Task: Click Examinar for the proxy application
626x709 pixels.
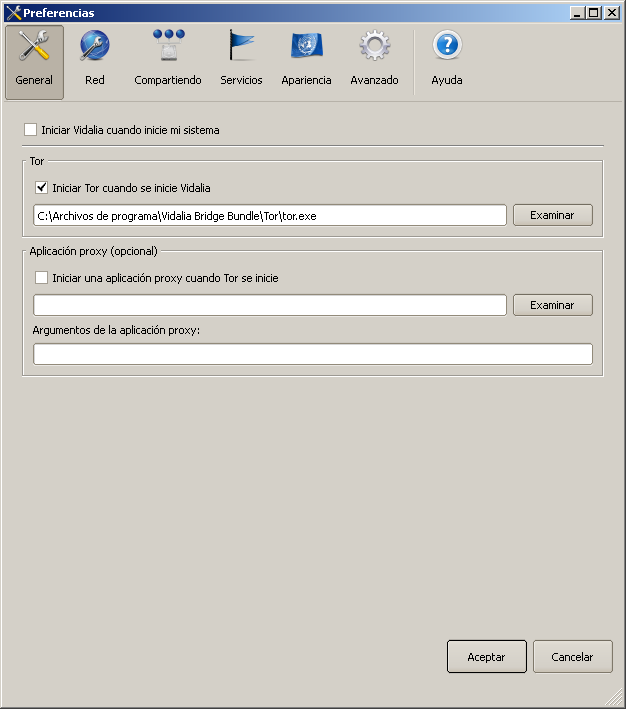Action: tap(553, 305)
